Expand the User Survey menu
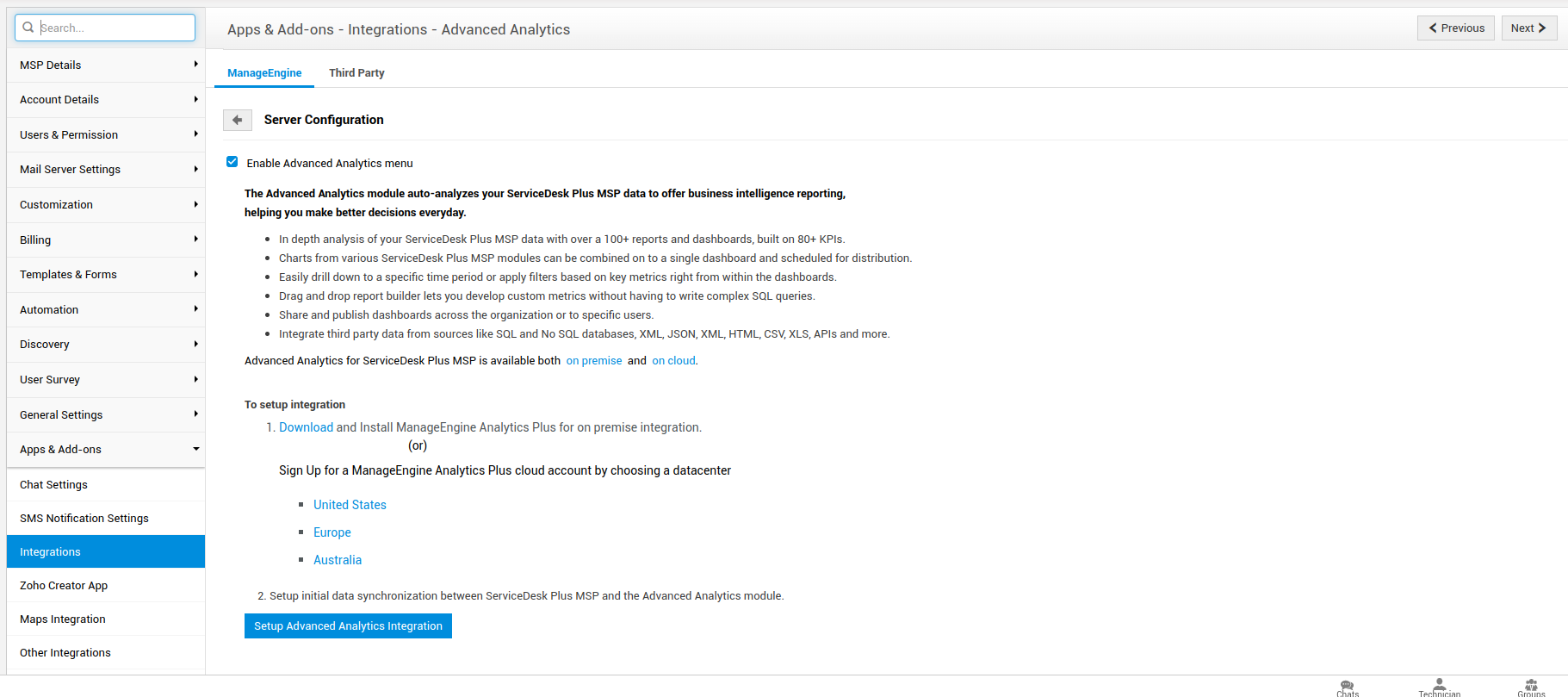The width and height of the screenshot is (1568, 697). (106, 380)
